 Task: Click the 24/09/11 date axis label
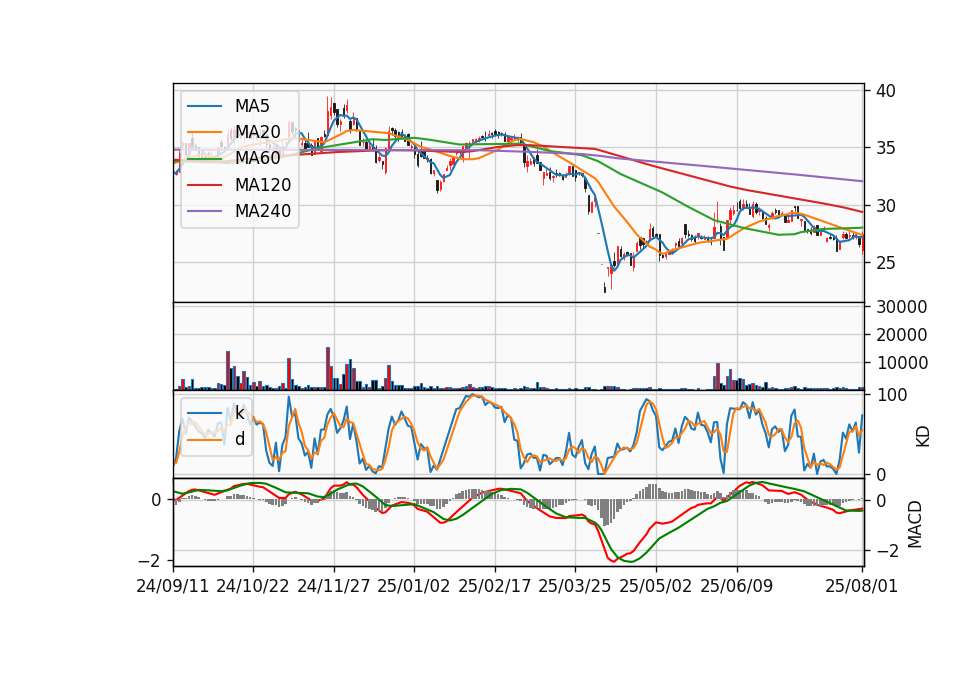173,586
